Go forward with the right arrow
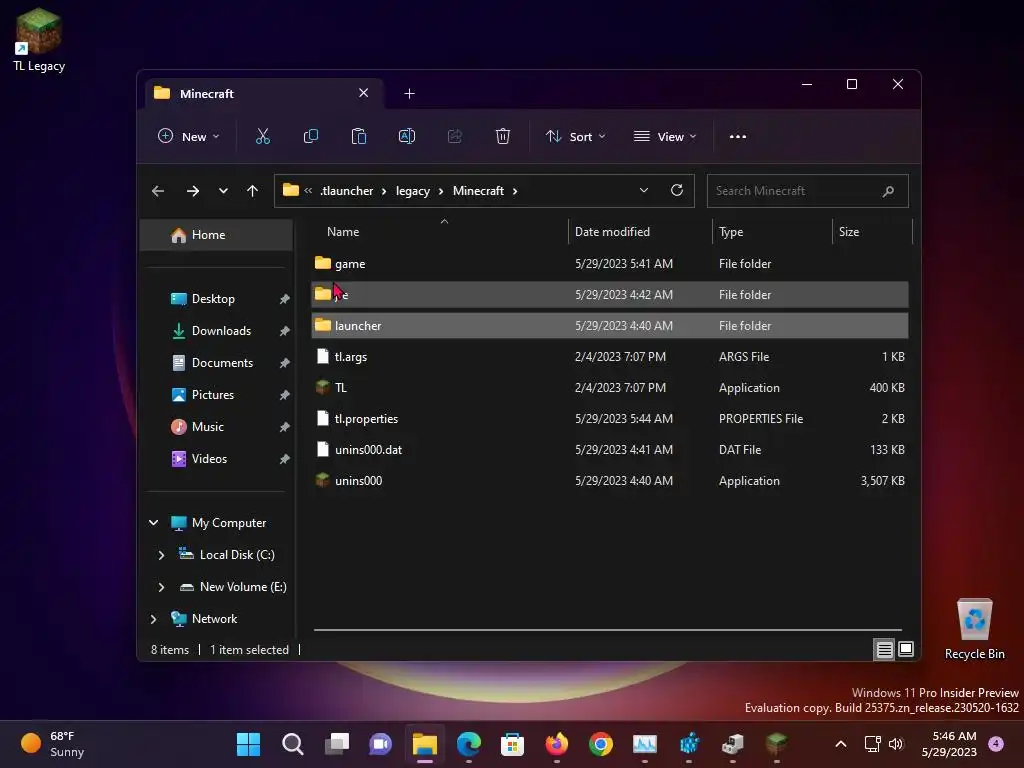 [x=193, y=191]
